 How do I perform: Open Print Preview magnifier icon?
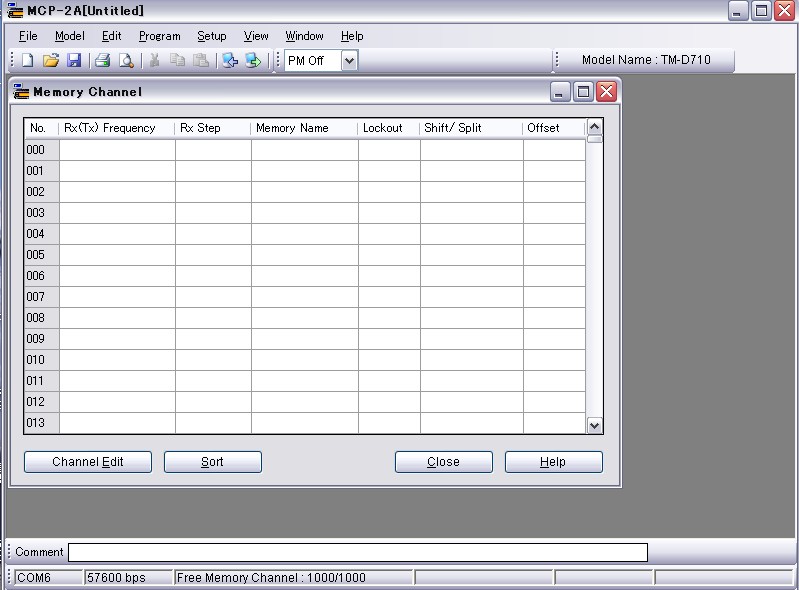(126, 61)
